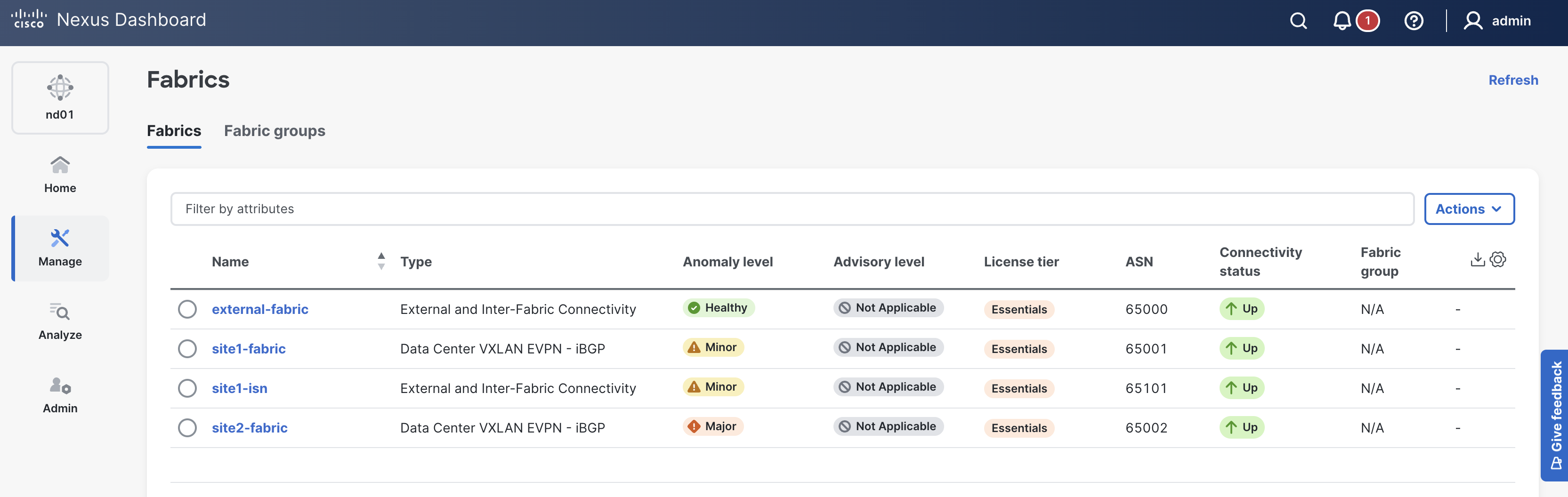This screenshot has width=1568, height=497.
Task: Select the external-fabric radio button
Action: coord(187,309)
